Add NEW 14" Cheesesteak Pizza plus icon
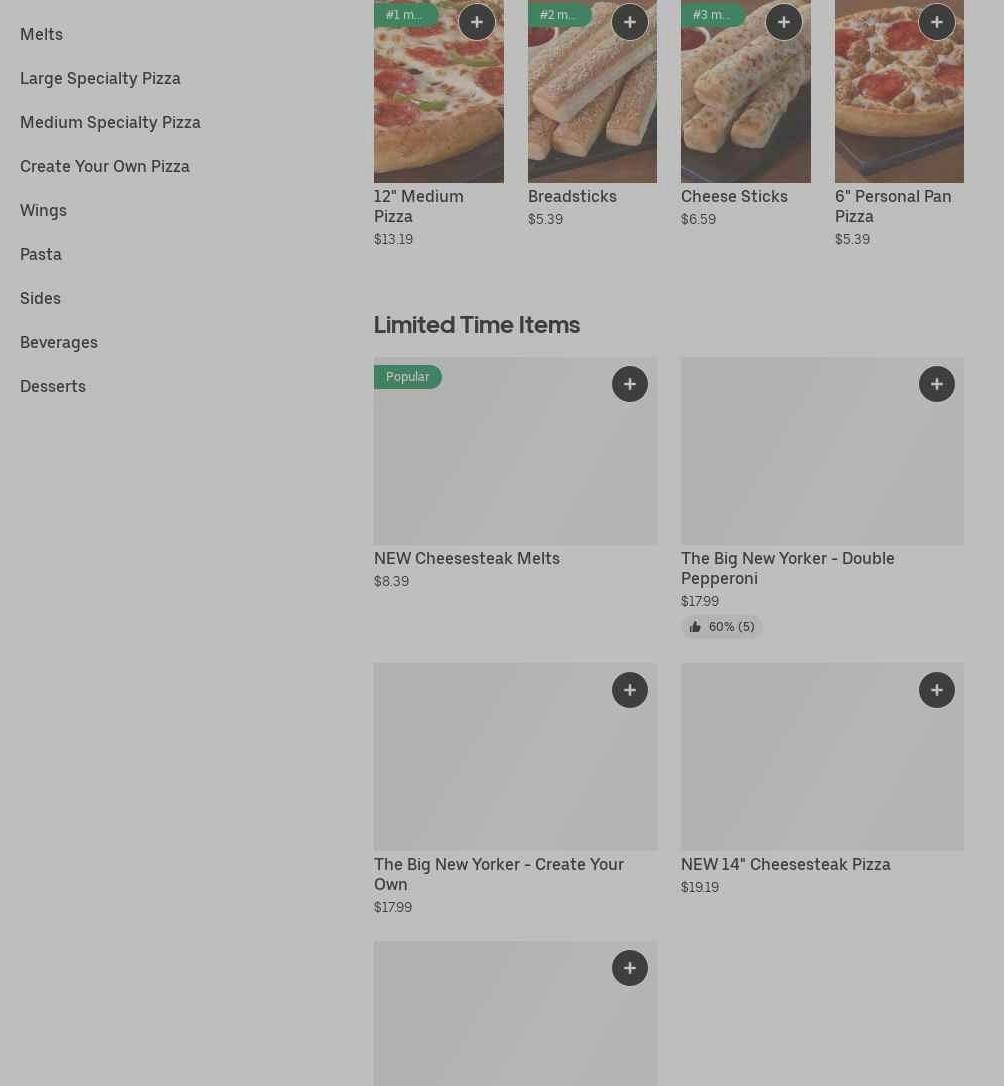The height and width of the screenshot is (1086, 1004). point(937,690)
